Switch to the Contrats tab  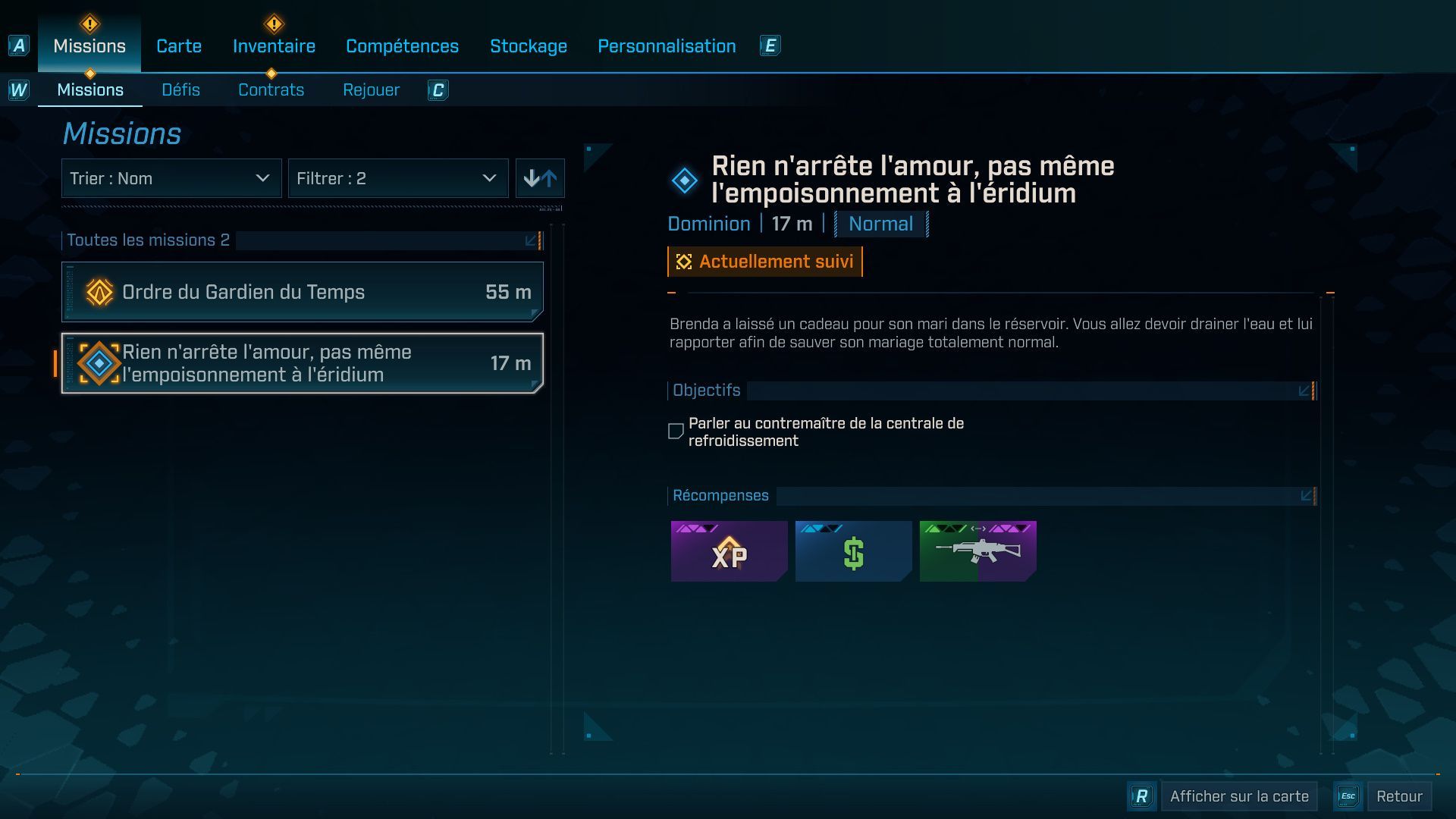271,89
